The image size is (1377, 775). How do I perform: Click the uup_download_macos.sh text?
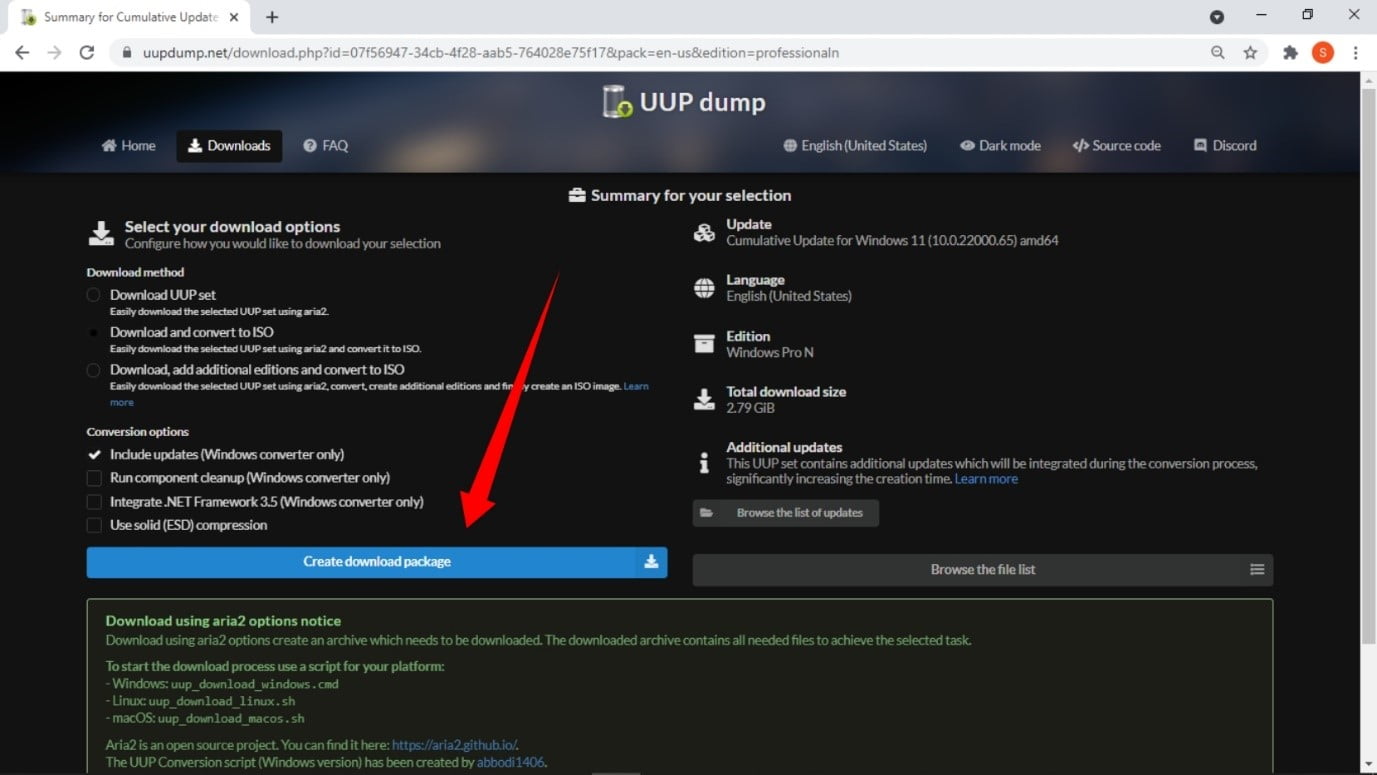click(231, 719)
